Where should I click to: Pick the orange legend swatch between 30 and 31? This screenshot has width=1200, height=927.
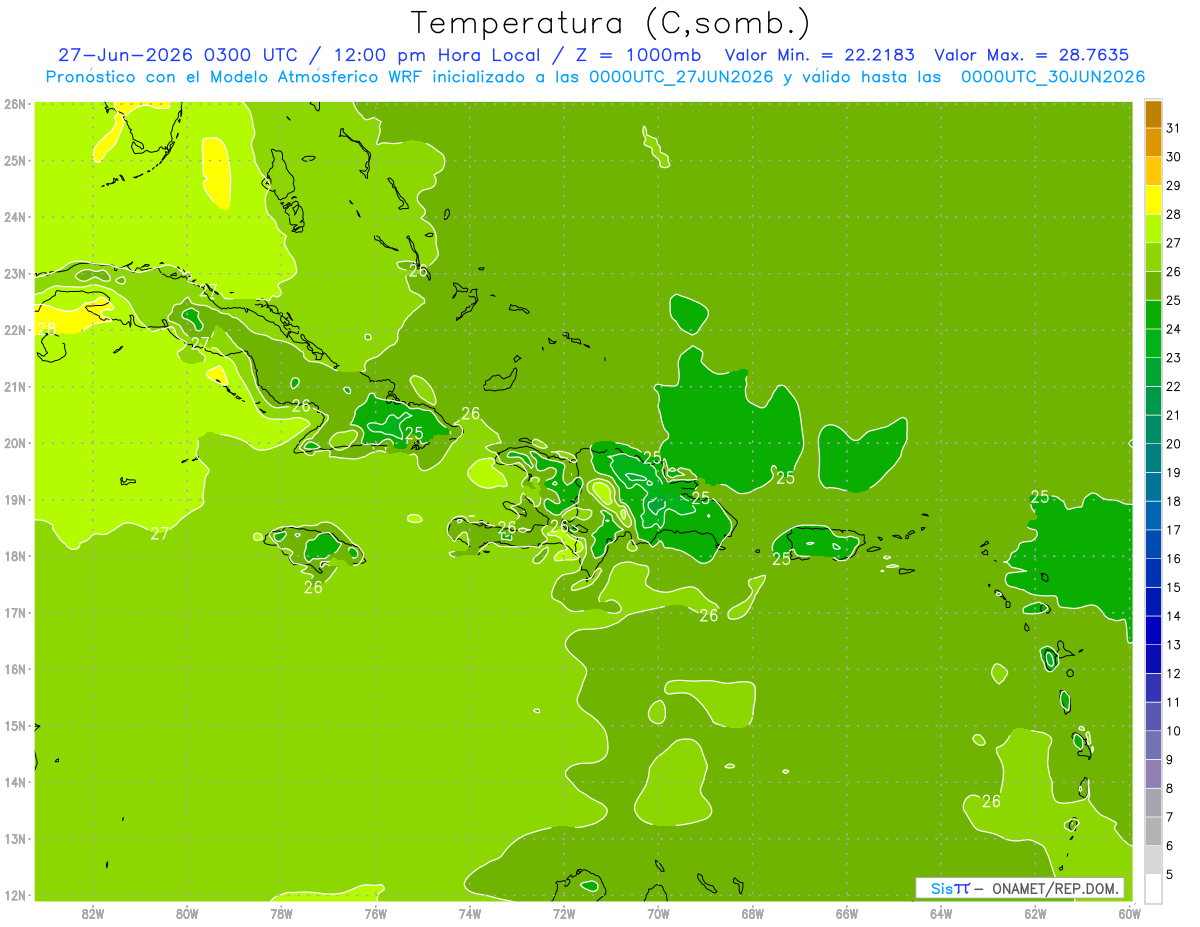(x=1153, y=143)
